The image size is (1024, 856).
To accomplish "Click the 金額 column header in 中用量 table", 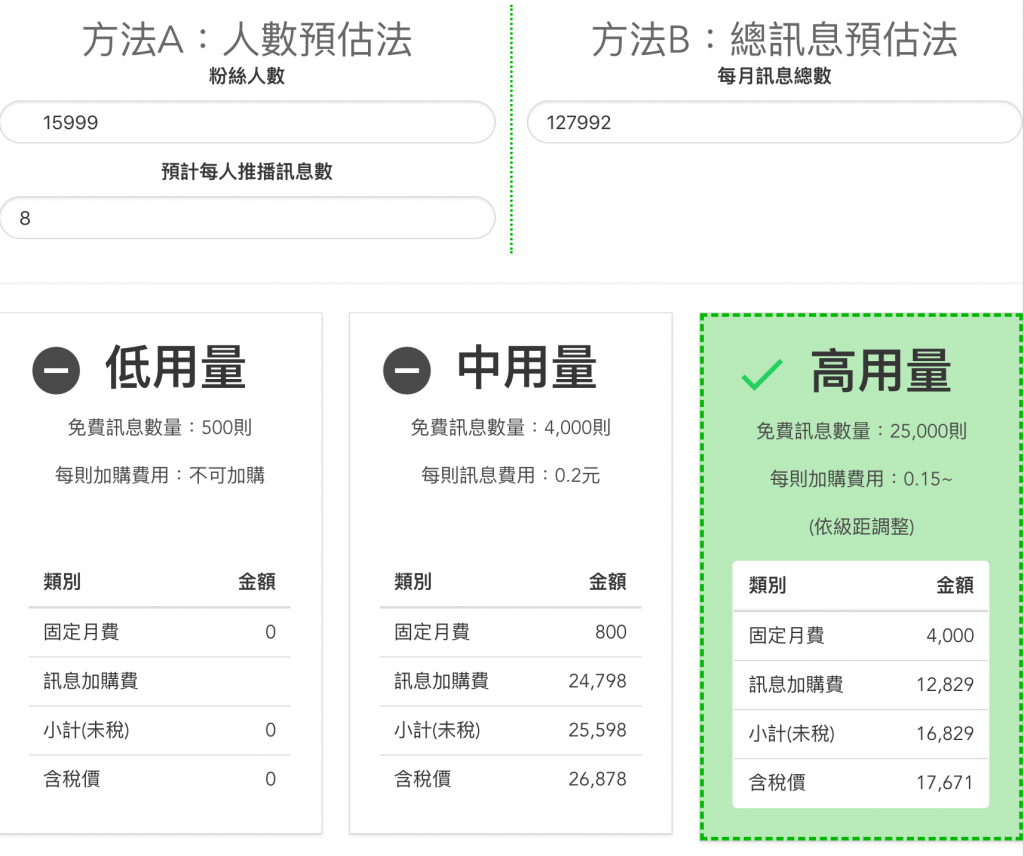I will click(611, 582).
